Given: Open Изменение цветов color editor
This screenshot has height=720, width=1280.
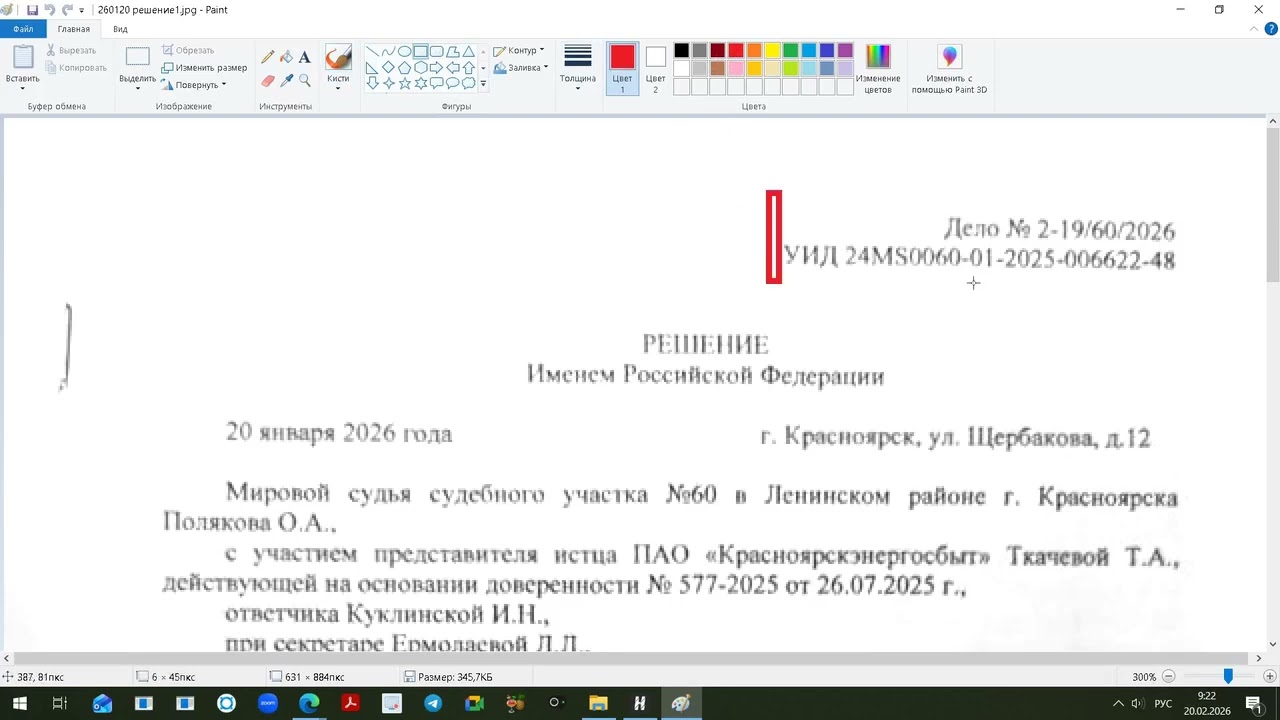Looking at the screenshot, I should pyautogui.click(x=878, y=68).
